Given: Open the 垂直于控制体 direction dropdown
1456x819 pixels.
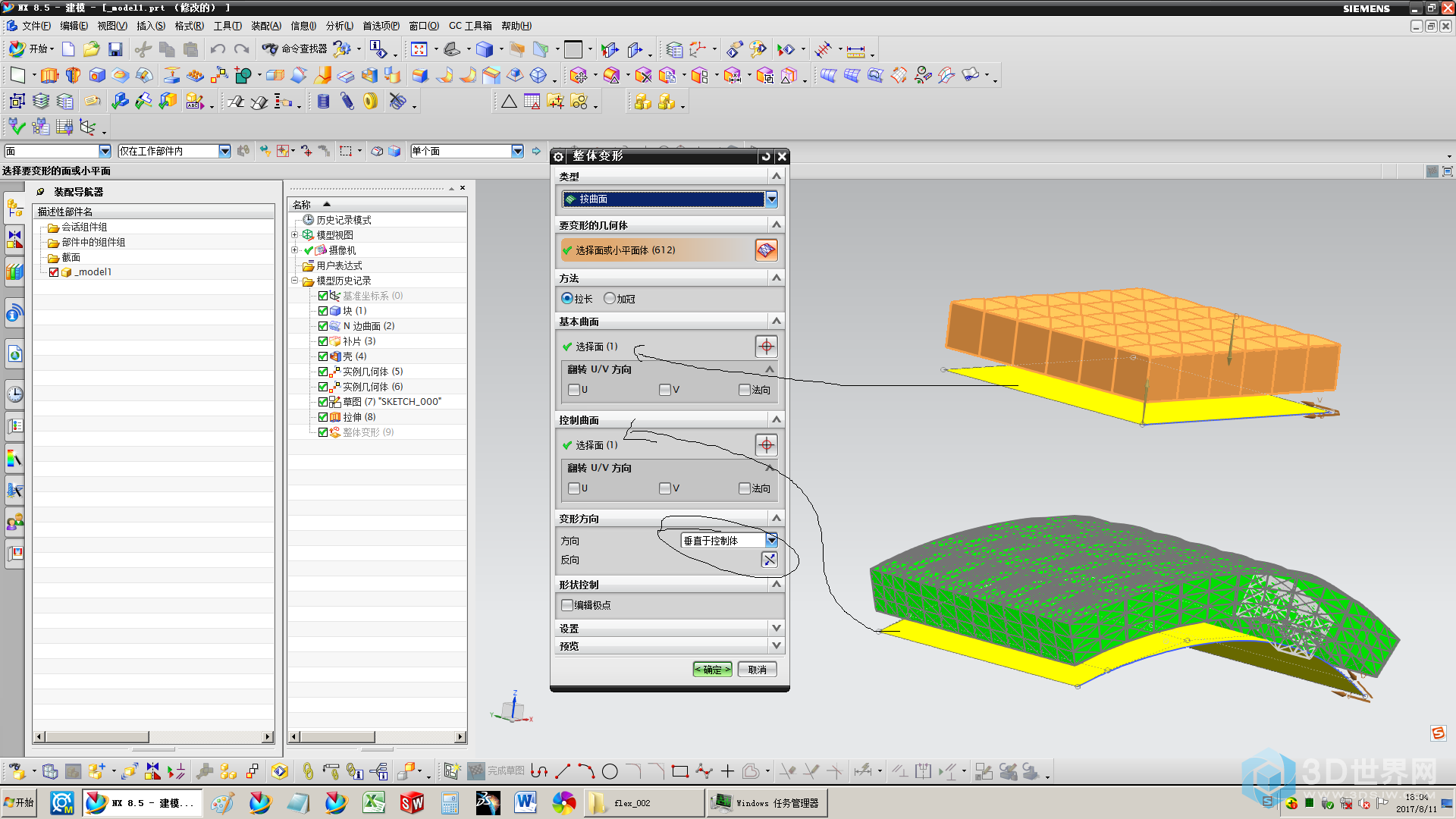Looking at the screenshot, I should click(771, 540).
